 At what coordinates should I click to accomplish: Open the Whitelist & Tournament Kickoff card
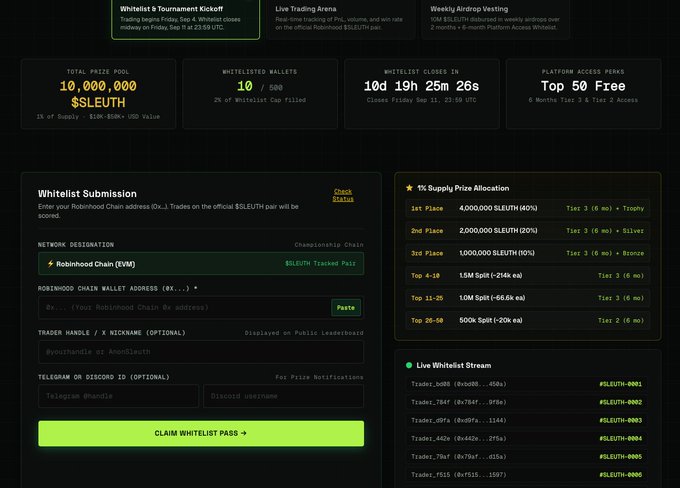[x=186, y=19]
